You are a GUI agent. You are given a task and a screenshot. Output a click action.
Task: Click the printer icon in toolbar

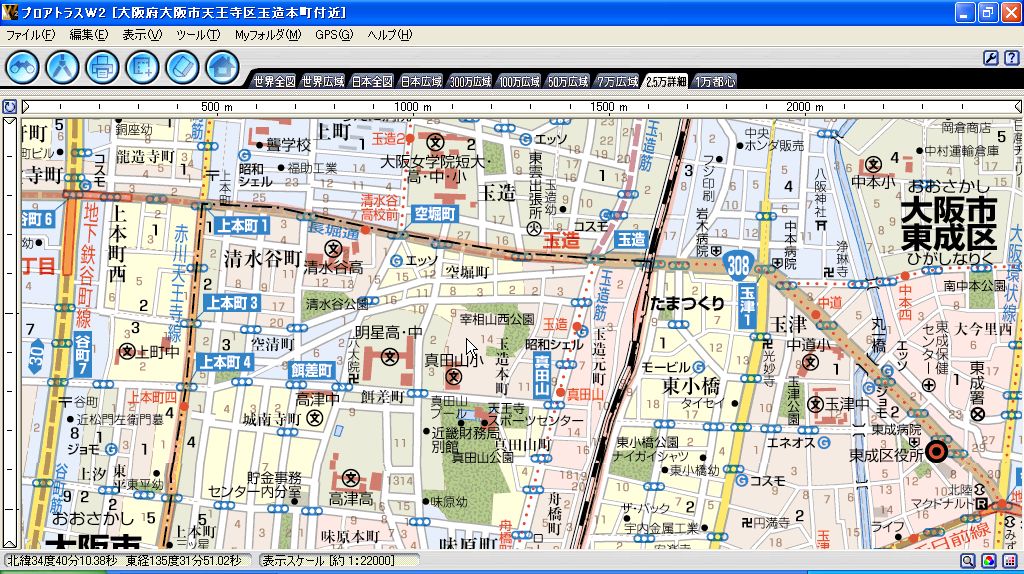tap(103, 67)
